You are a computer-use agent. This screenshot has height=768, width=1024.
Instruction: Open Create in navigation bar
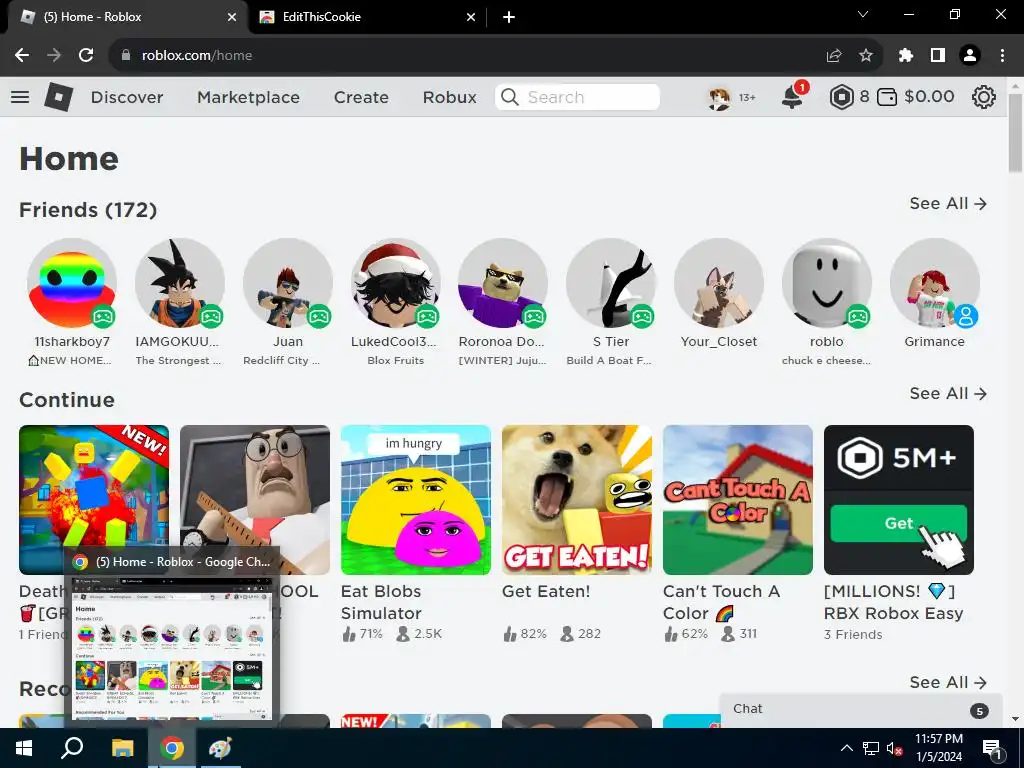click(x=361, y=97)
